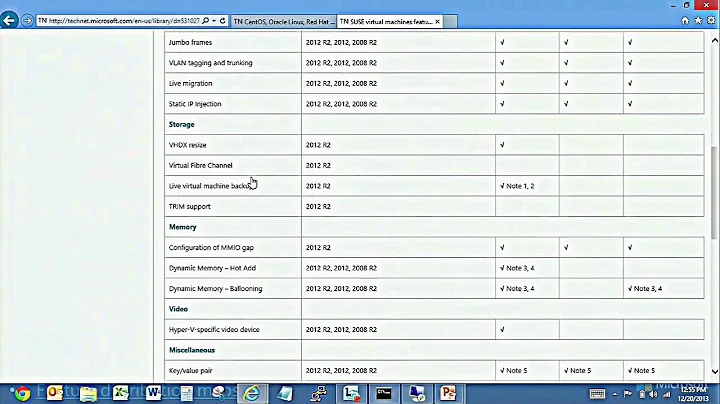Open PowerPoint from the taskbar
This screenshot has height=404, width=720.
(449, 393)
